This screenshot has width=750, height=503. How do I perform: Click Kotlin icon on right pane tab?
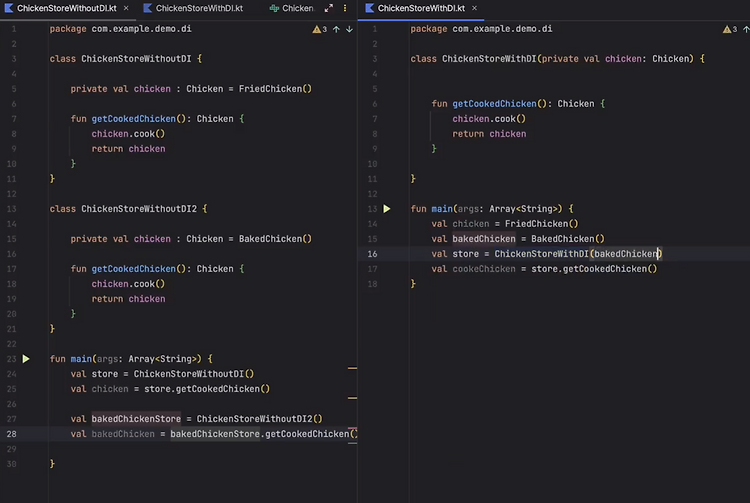tap(369, 8)
